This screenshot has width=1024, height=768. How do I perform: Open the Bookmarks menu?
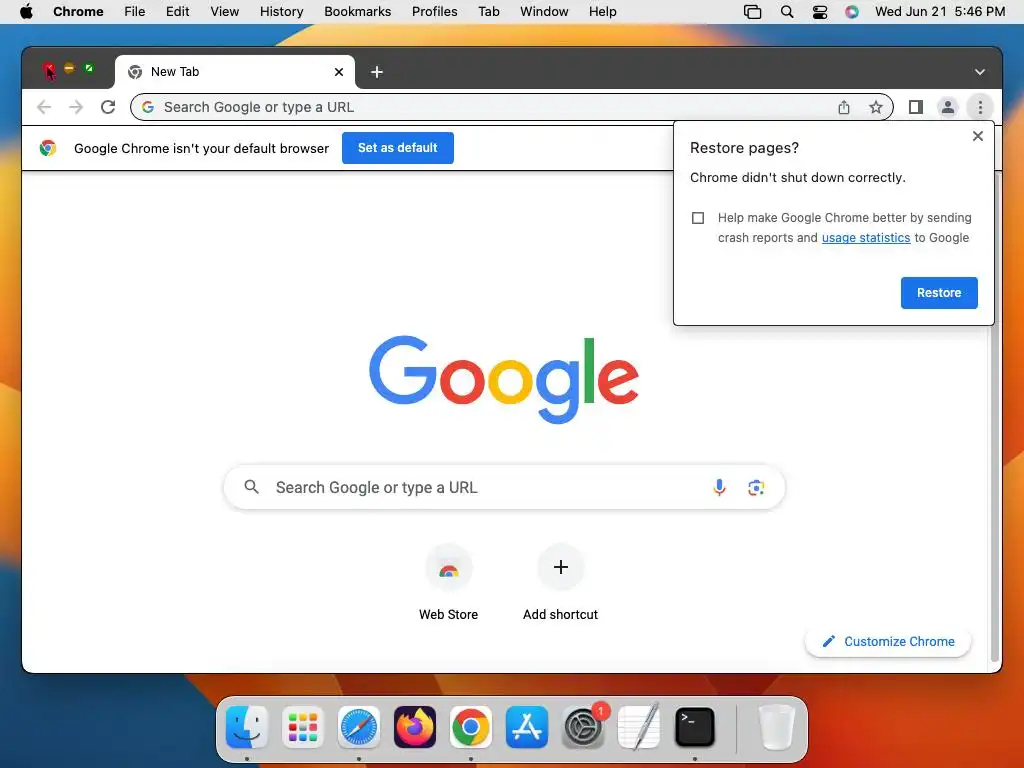357,12
